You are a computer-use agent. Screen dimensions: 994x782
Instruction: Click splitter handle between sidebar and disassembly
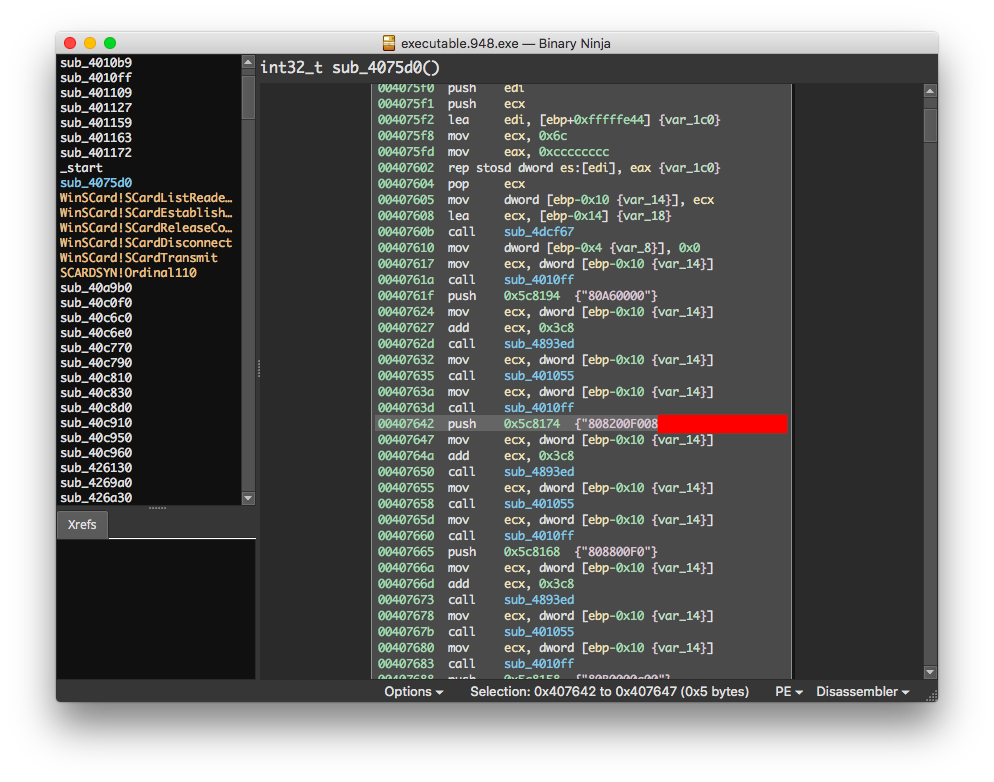pyautogui.click(x=259, y=369)
